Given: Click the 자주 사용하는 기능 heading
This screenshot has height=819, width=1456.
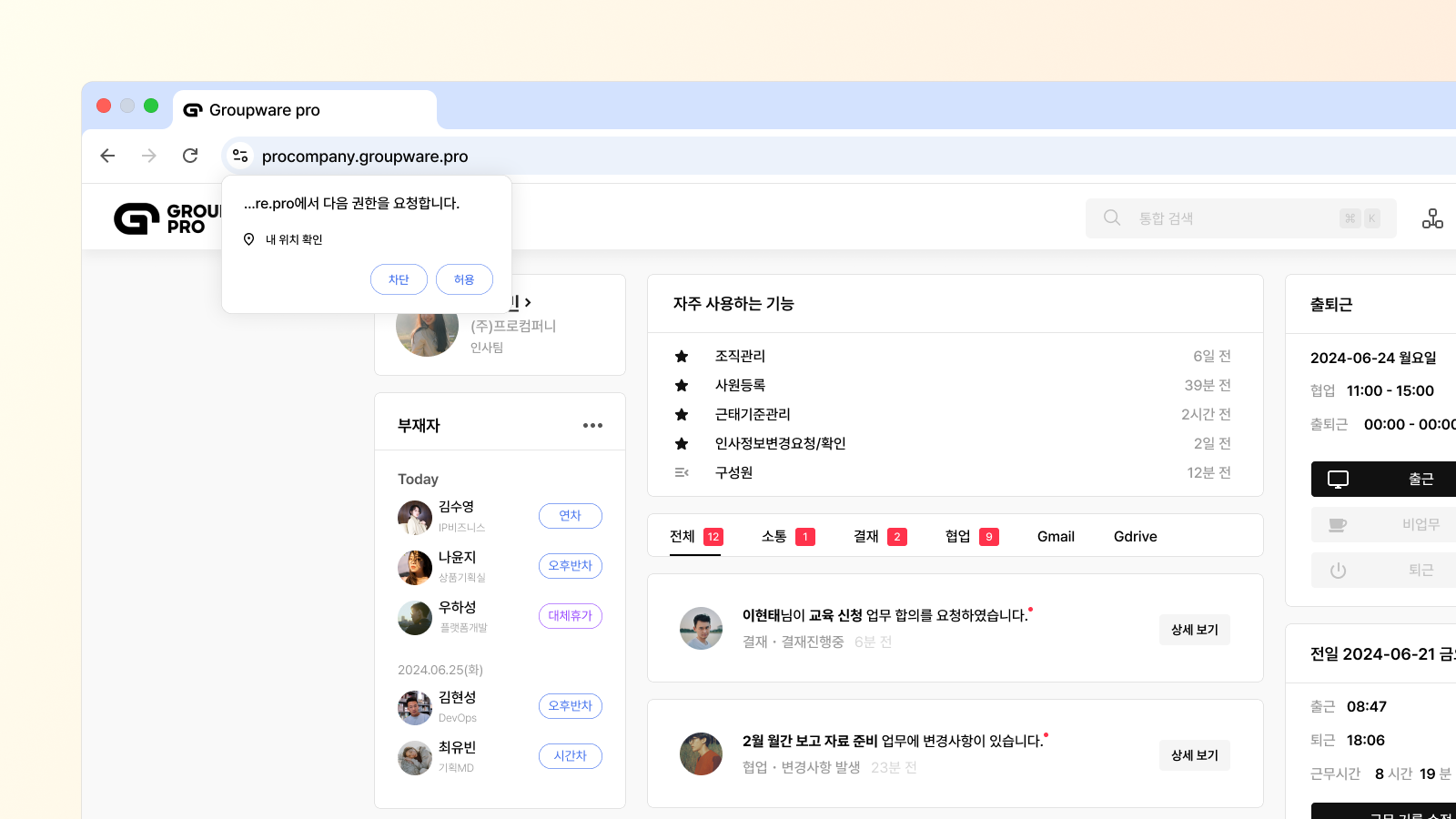Looking at the screenshot, I should click(733, 303).
